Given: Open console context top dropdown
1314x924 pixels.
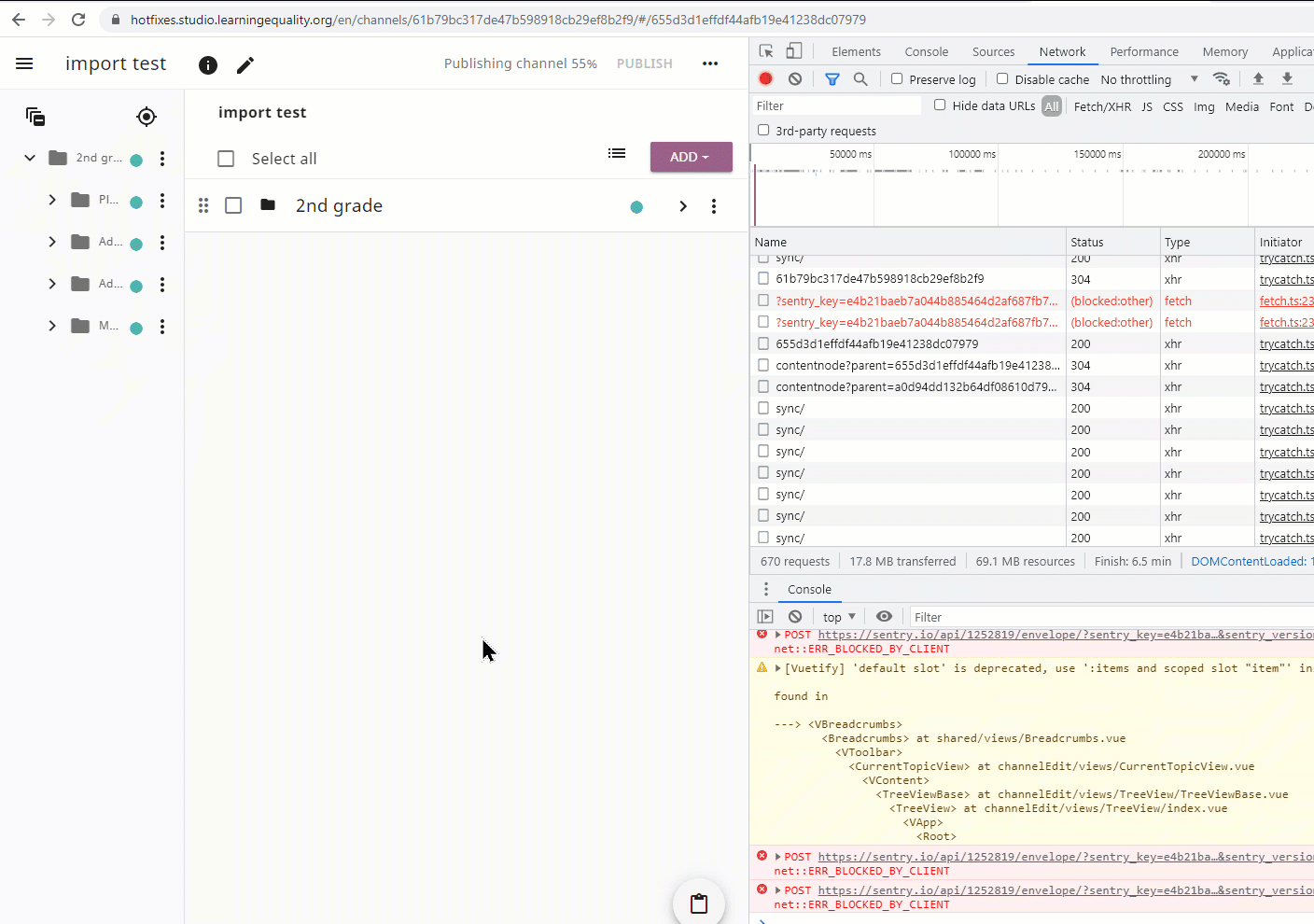Looking at the screenshot, I should click(839, 617).
